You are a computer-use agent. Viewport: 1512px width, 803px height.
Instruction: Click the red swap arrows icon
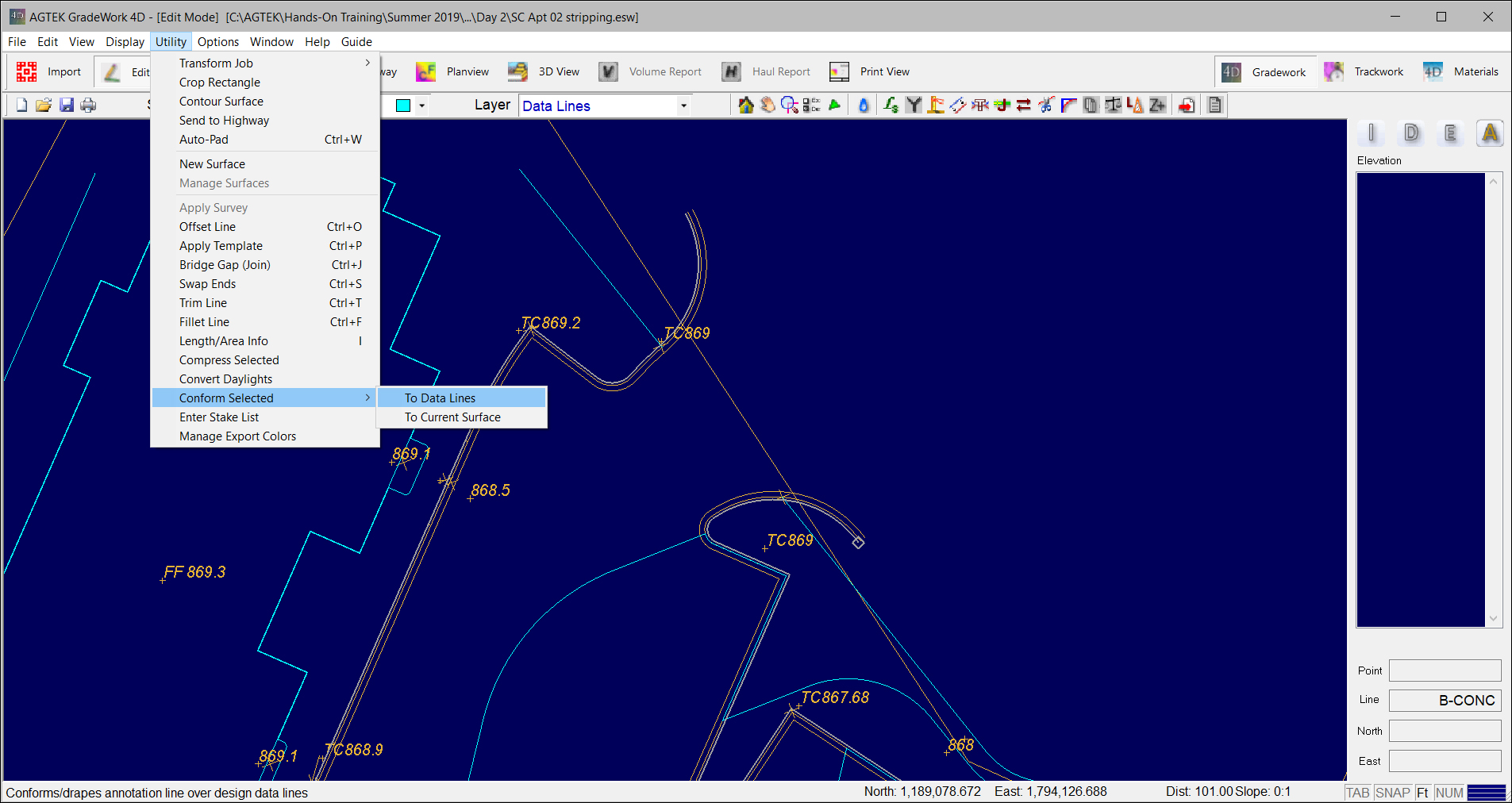[x=1024, y=106]
